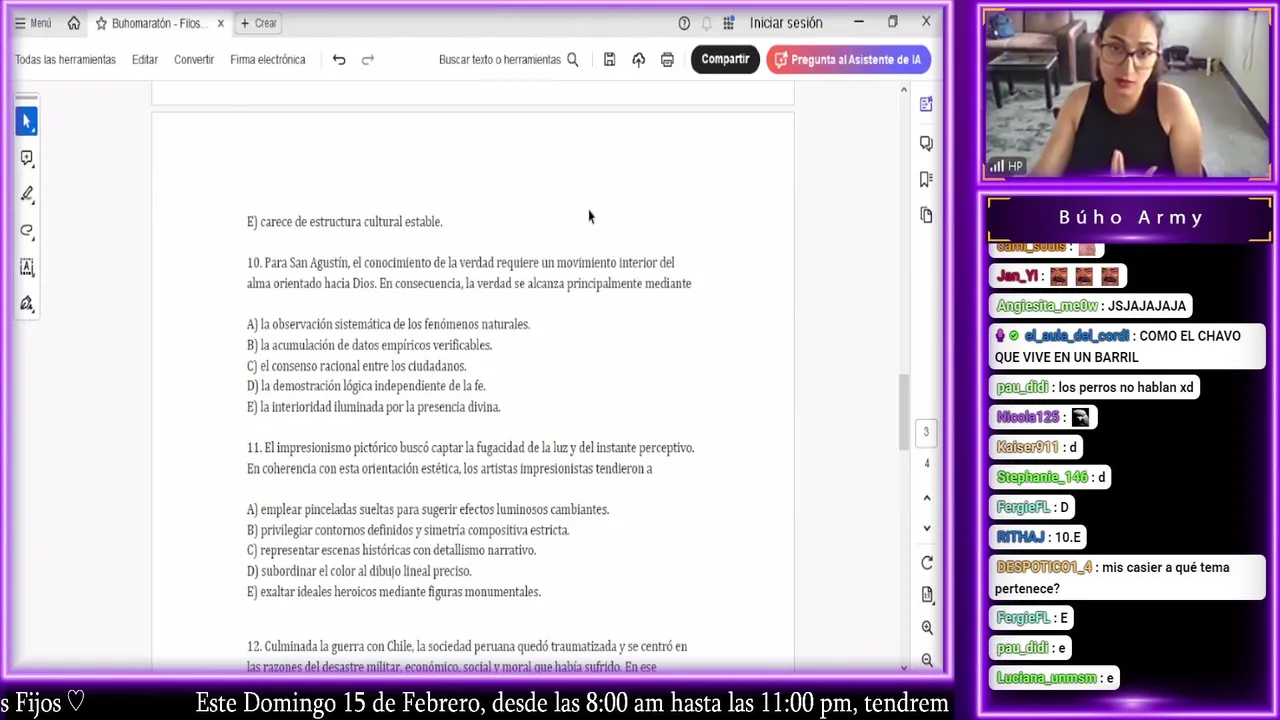Choose the text box tool
Screen dimensions: 1280x720
(27, 267)
